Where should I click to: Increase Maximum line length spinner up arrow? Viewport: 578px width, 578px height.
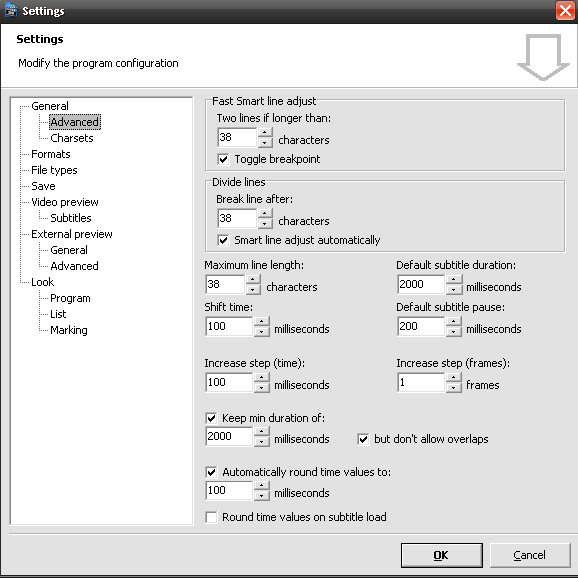coord(253,279)
